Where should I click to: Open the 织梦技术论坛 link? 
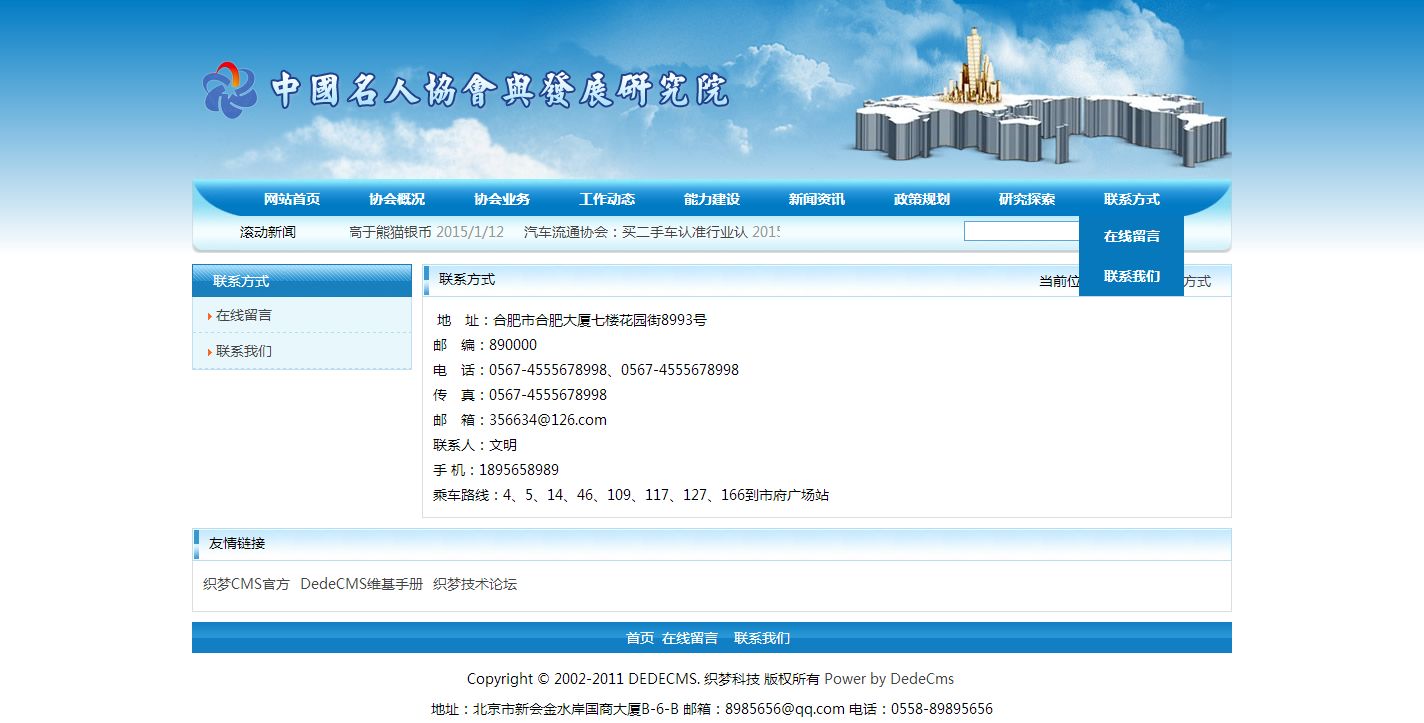(x=475, y=584)
